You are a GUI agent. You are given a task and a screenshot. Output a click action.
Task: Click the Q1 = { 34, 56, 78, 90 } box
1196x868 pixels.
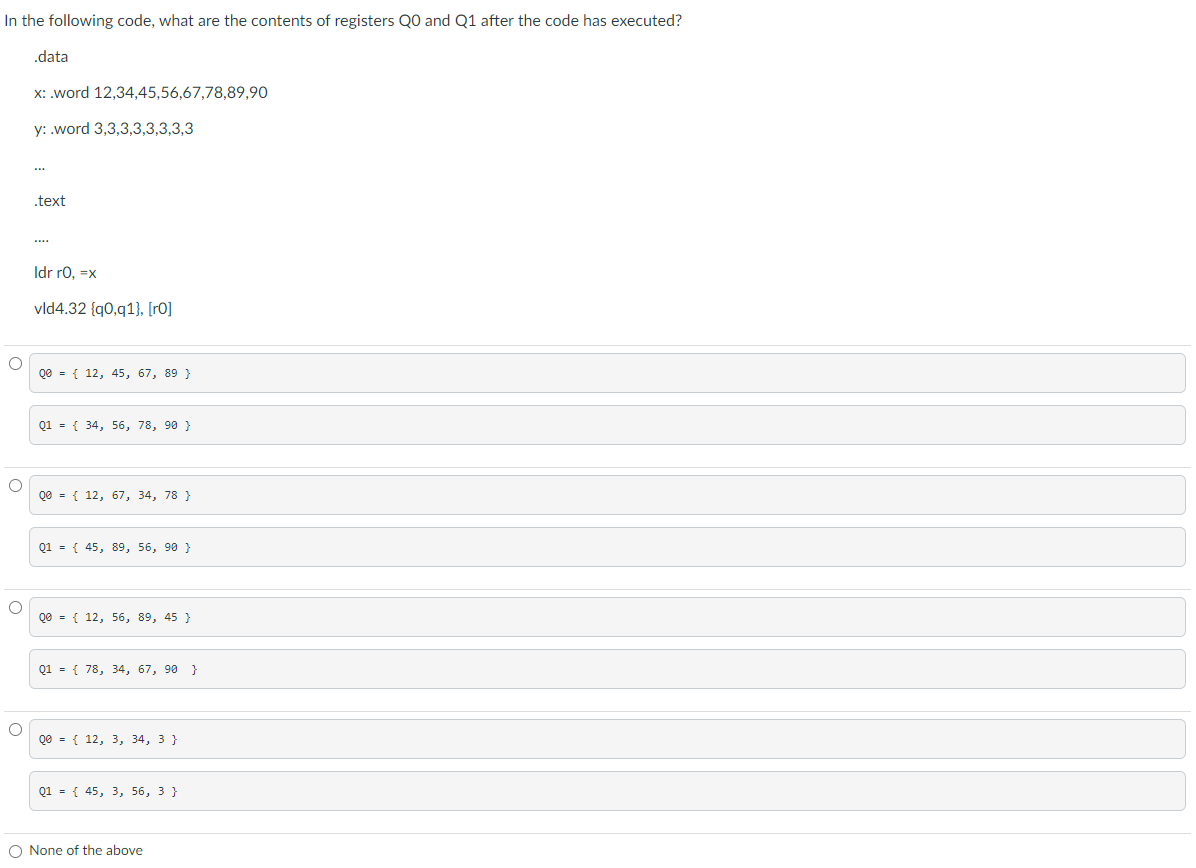pos(606,424)
